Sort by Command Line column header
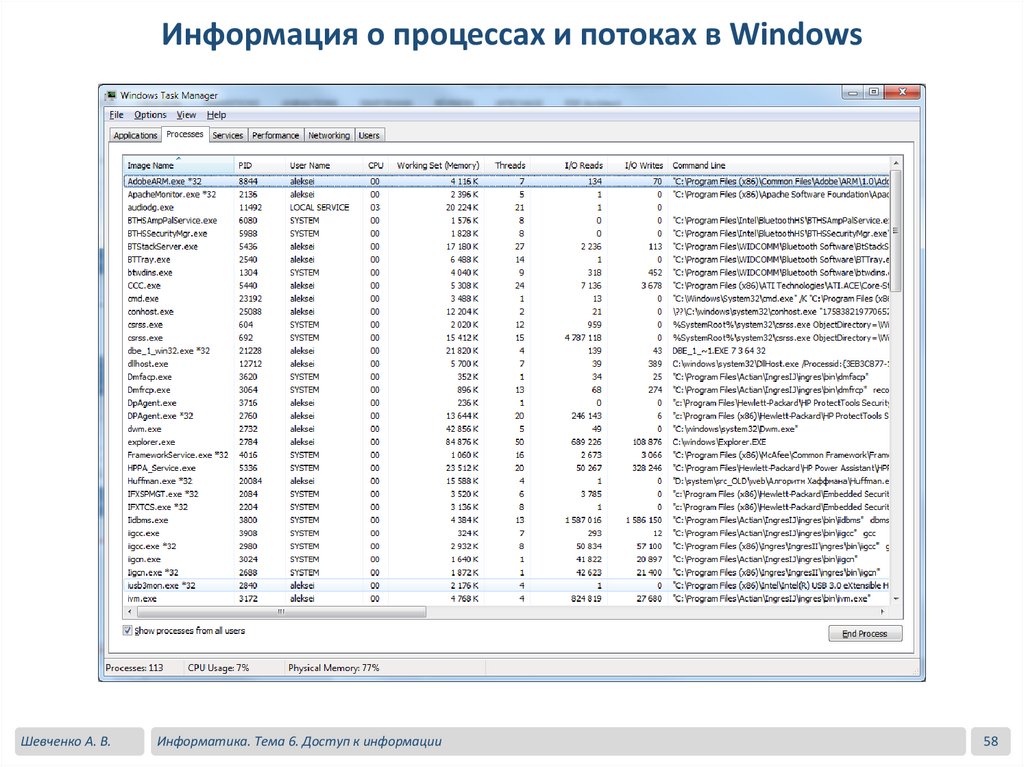1024x767 pixels. click(x=778, y=165)
